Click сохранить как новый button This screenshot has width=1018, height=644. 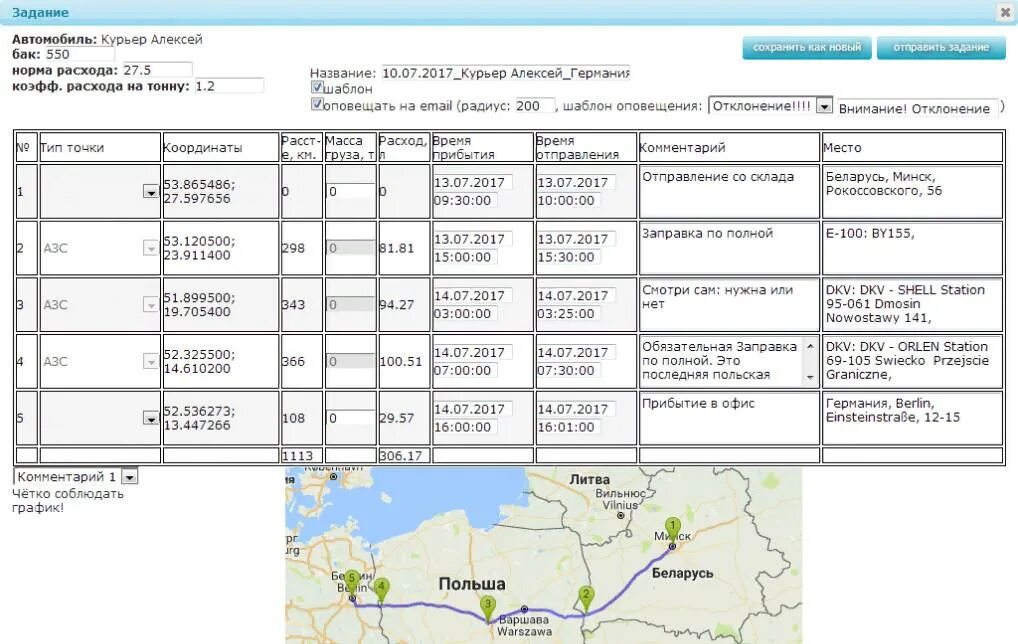coord(807,47)
